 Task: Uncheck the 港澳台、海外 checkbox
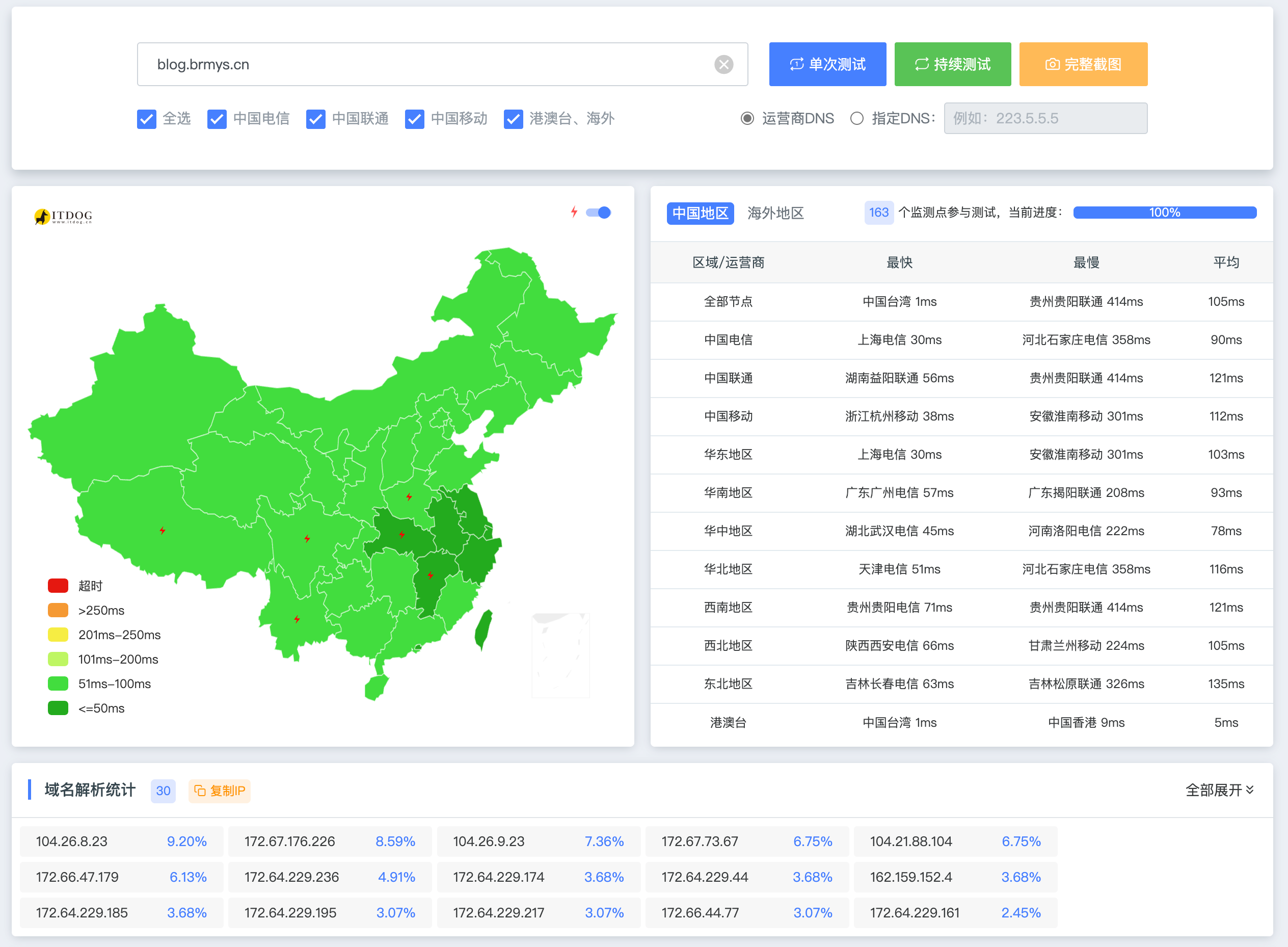(x=514, y=119)
